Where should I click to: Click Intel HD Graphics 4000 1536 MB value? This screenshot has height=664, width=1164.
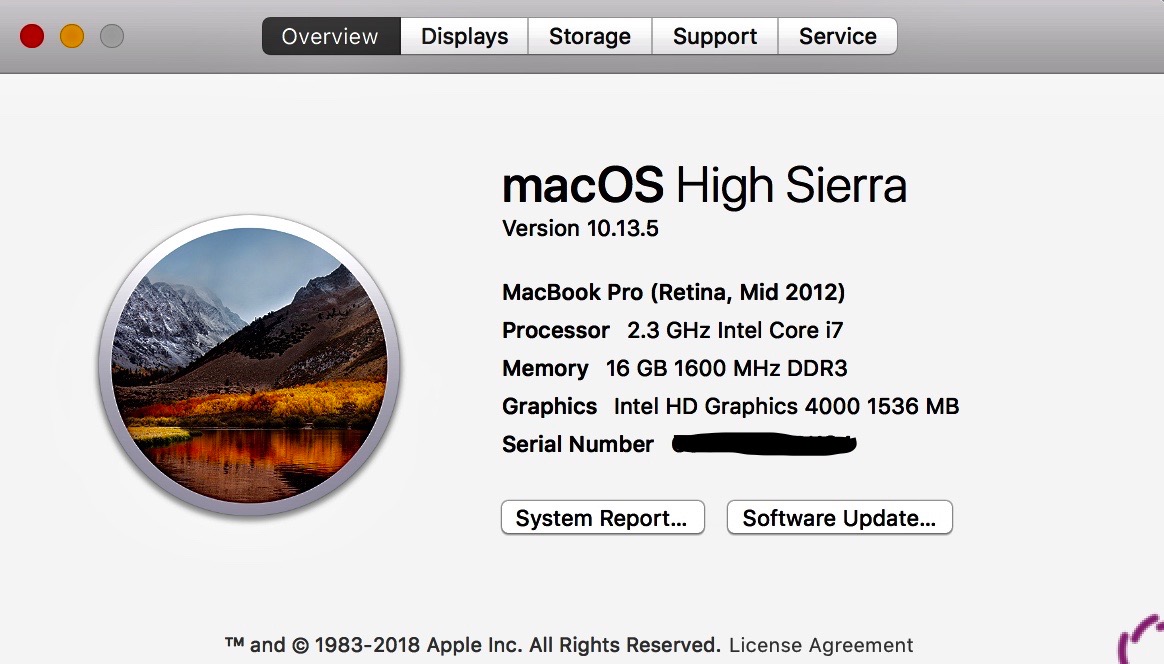click(786, 406)
